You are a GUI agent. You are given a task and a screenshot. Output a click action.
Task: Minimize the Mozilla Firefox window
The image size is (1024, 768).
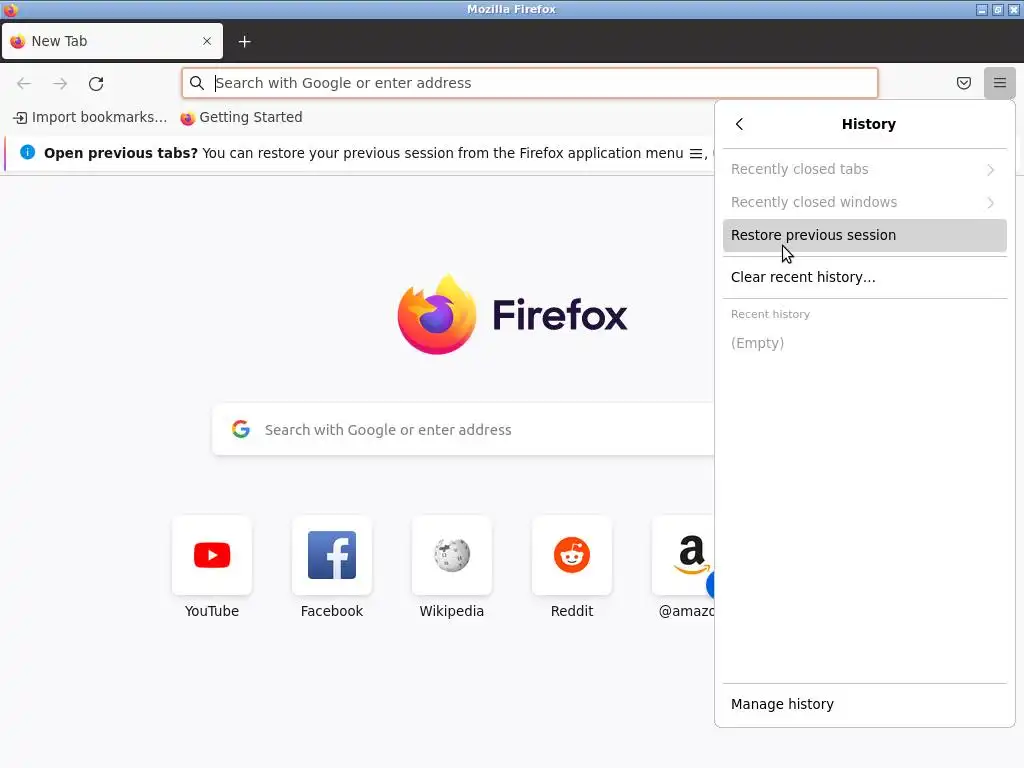coord(982,9)
